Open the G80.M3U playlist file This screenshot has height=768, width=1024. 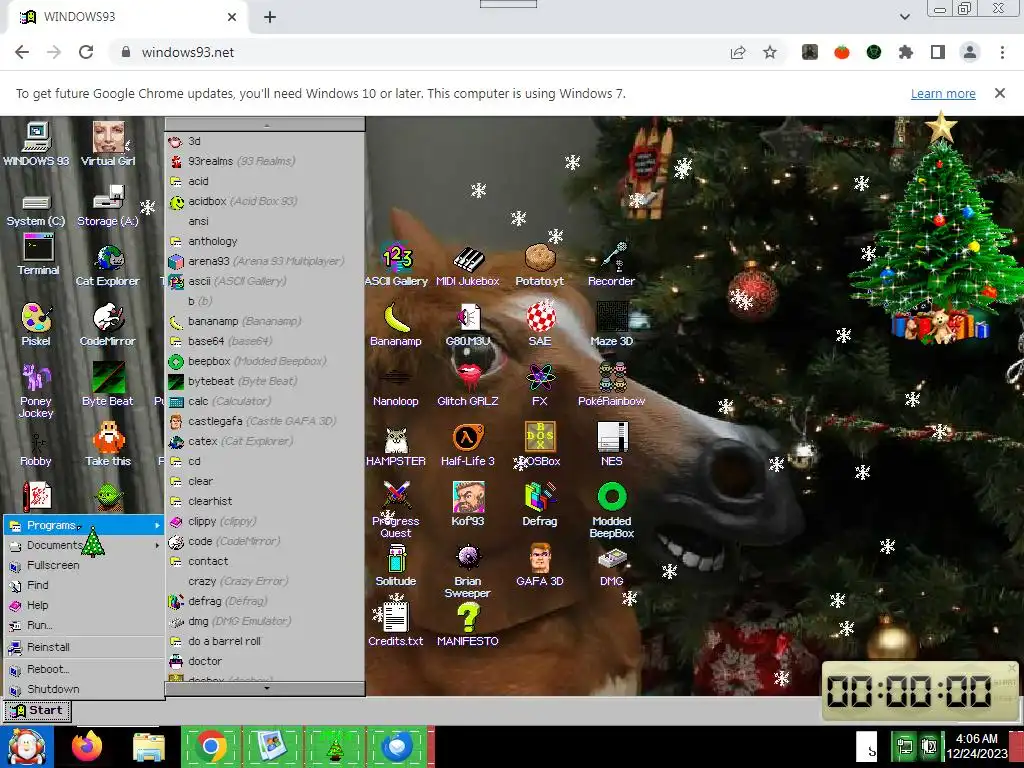click(x=468, y=325)
